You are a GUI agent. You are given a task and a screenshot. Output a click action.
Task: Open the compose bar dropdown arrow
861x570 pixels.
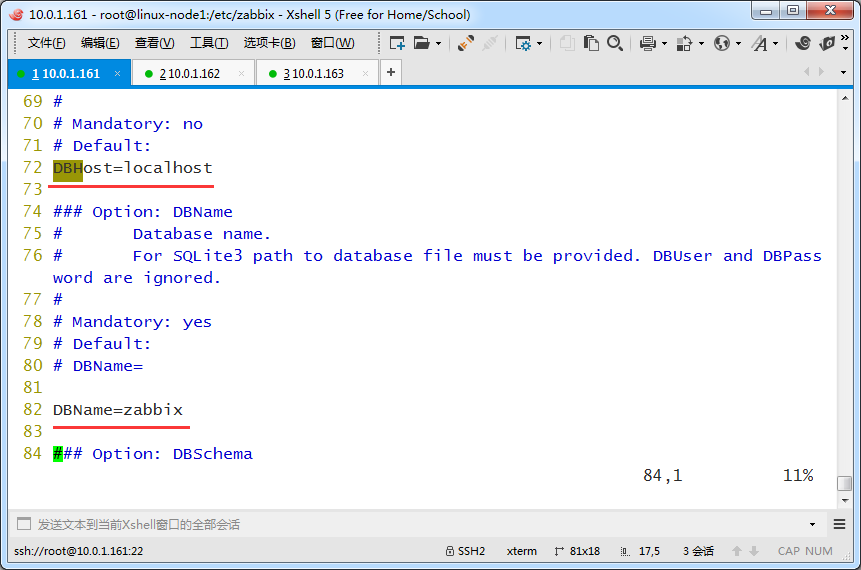click(812, 524)
